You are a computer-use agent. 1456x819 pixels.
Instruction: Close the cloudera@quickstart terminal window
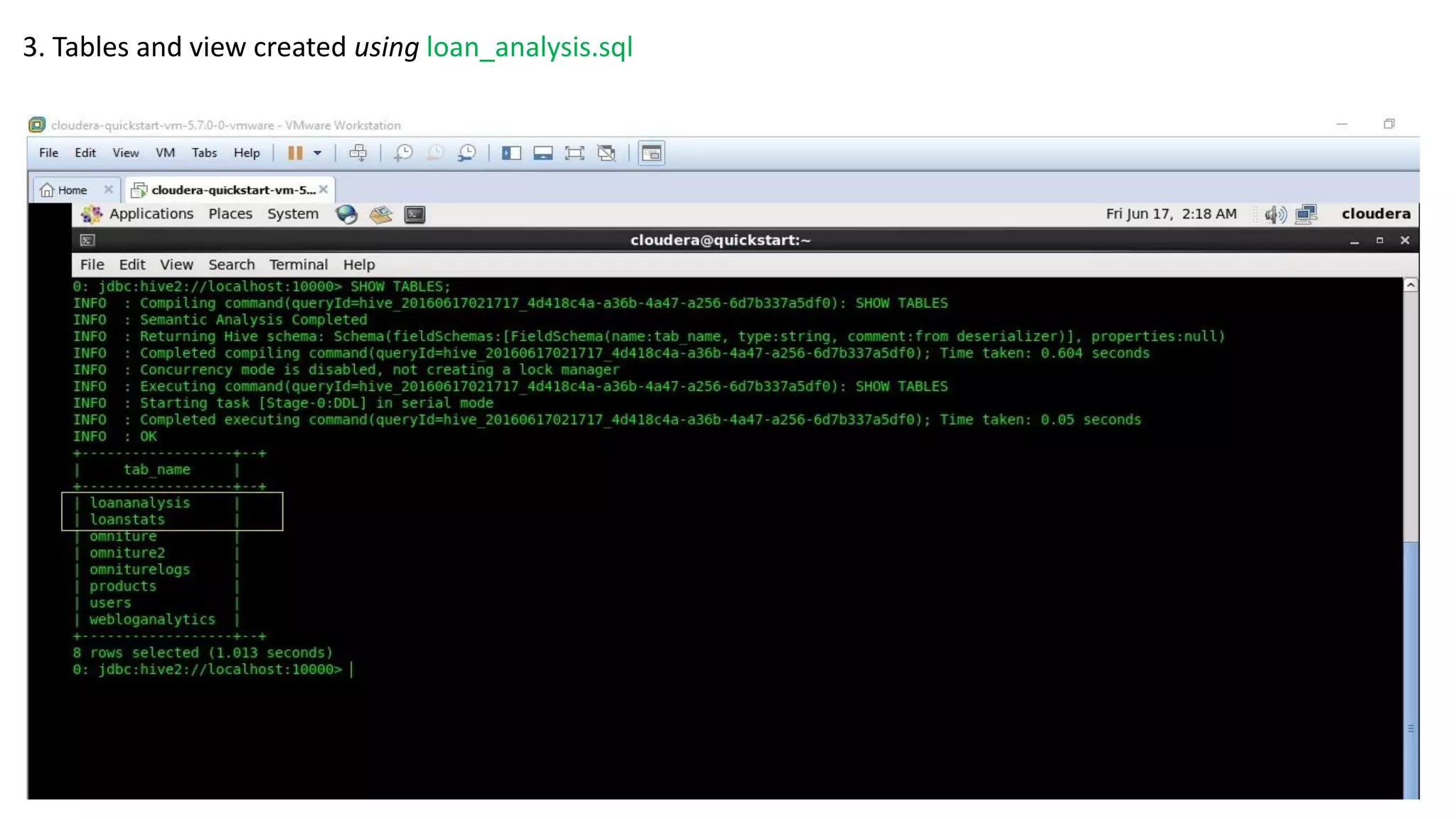point(1405,240)
